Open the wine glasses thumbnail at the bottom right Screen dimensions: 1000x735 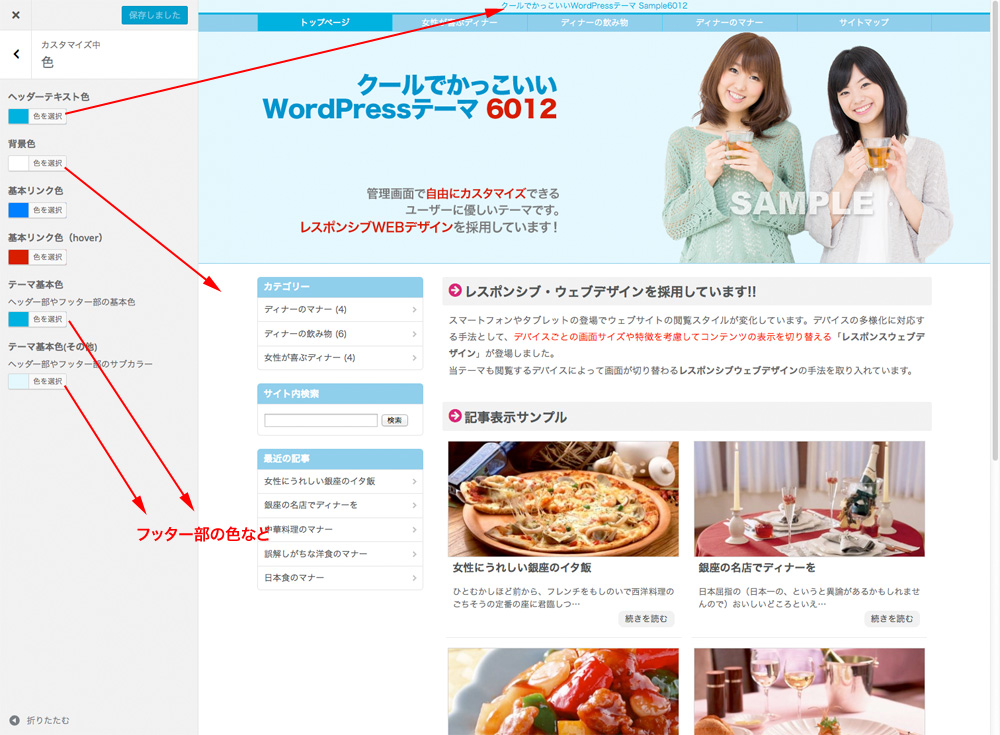809,692
